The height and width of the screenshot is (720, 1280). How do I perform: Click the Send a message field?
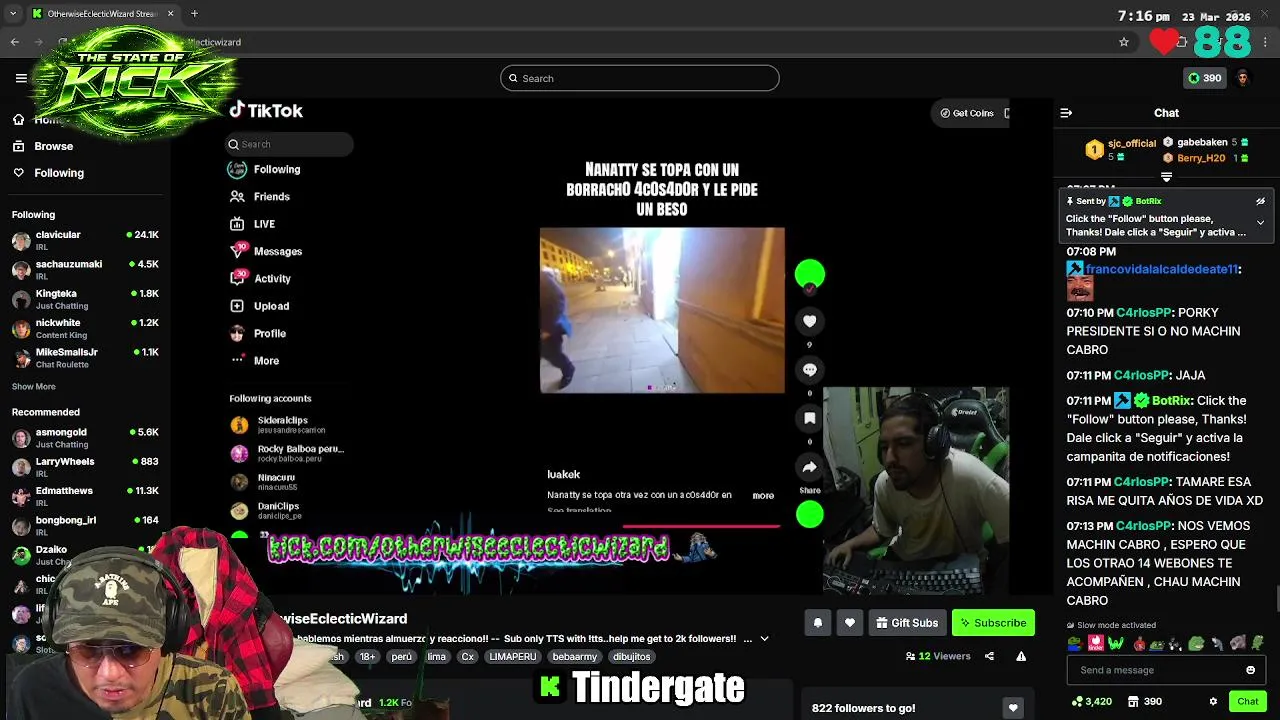click(1152, 670)
